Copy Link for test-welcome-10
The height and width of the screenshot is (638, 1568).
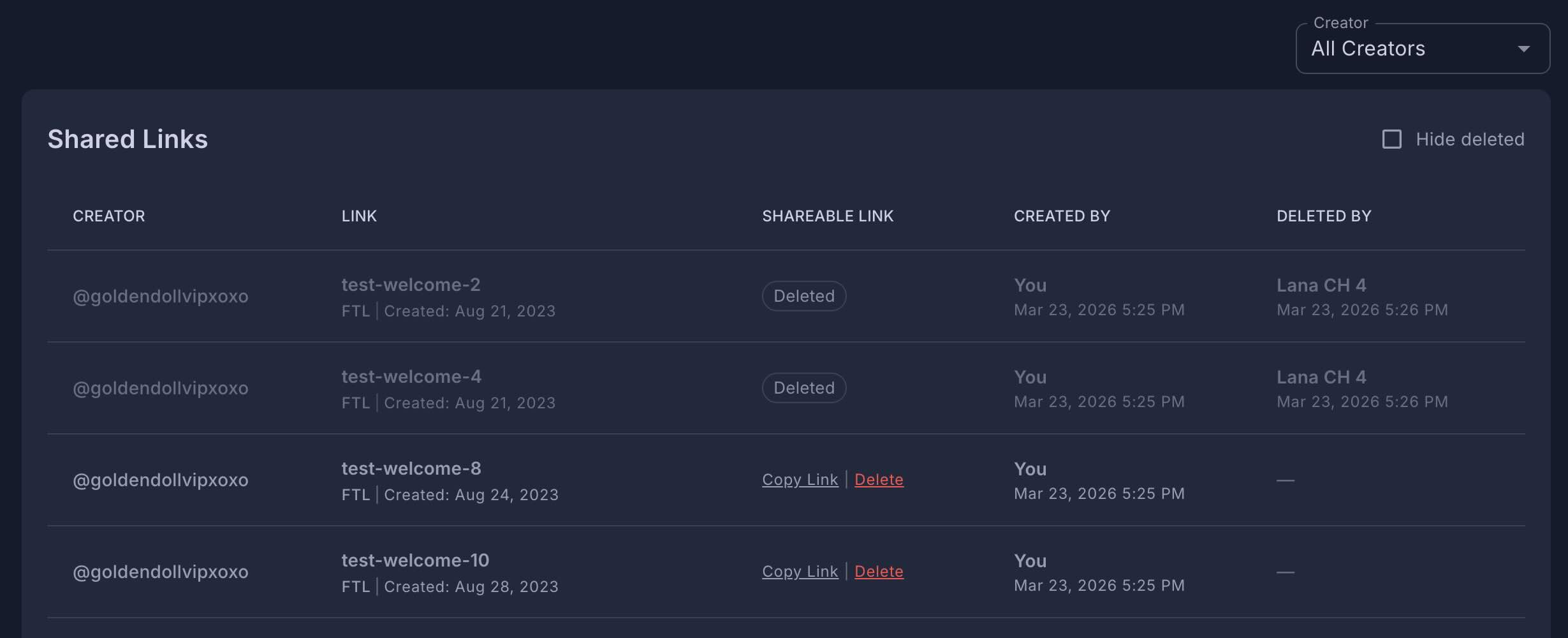(800, 572)
